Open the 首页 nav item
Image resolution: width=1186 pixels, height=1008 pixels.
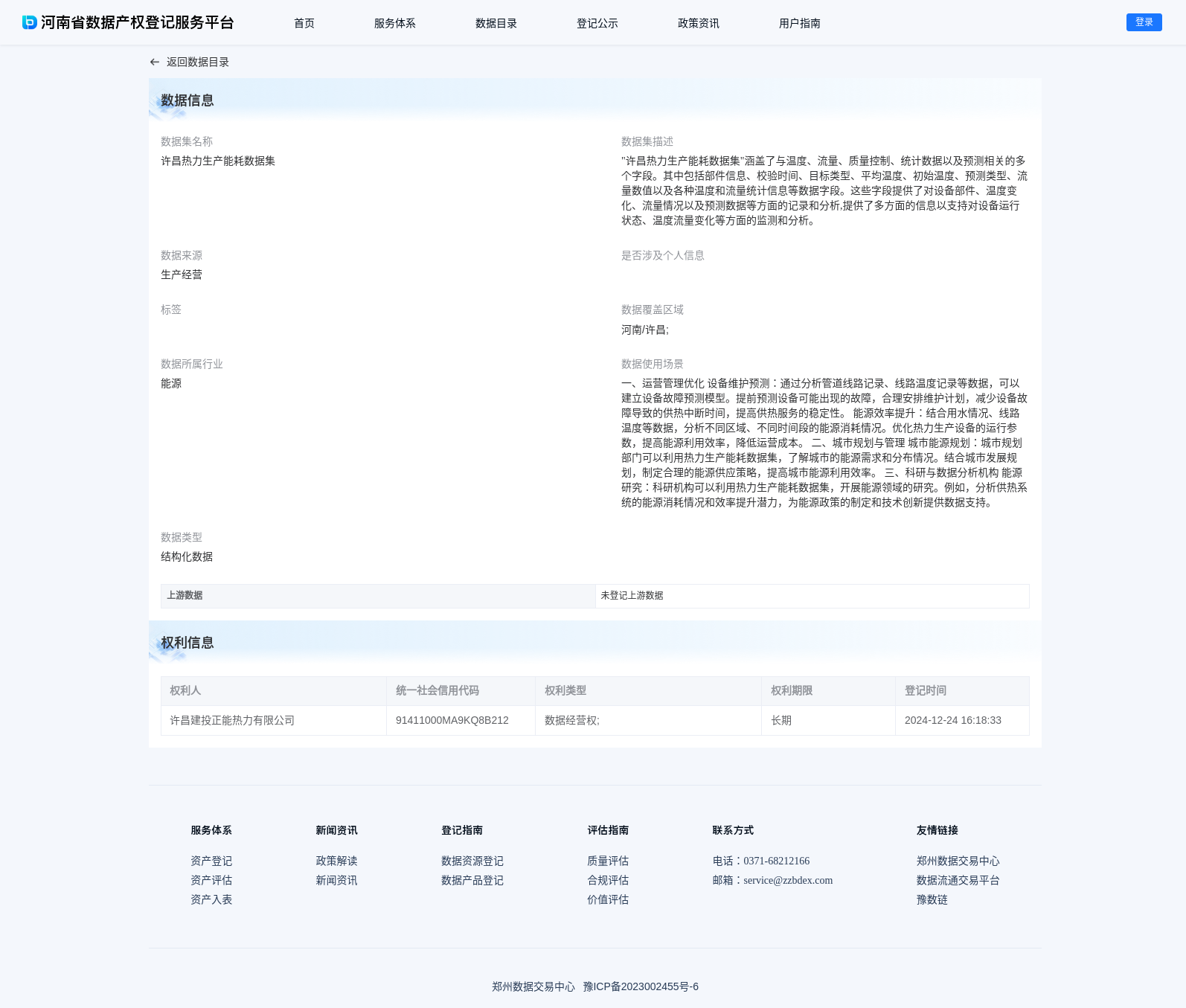click(x=304, y=23)
